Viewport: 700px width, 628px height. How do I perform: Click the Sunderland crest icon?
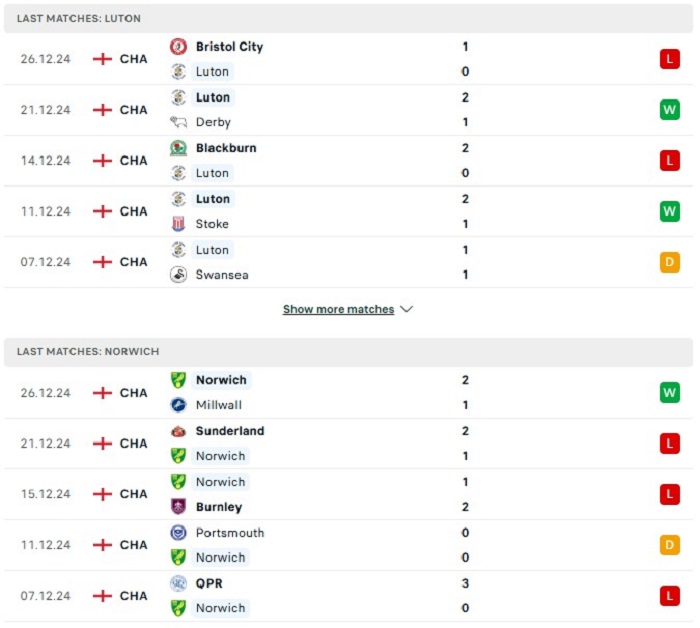(x=179, y=431)
